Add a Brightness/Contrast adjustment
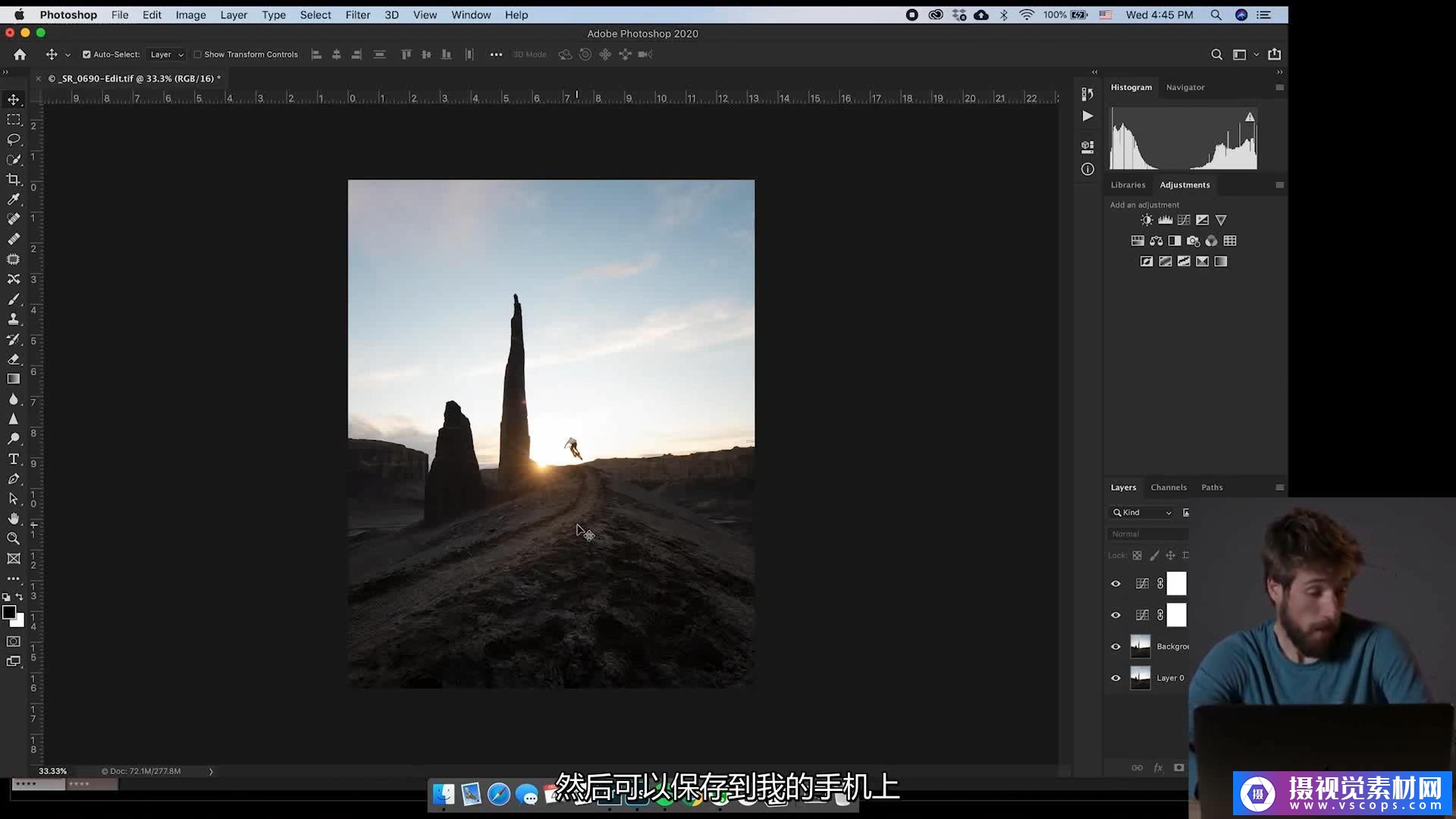1456x819 pixels. (1147, 220)
